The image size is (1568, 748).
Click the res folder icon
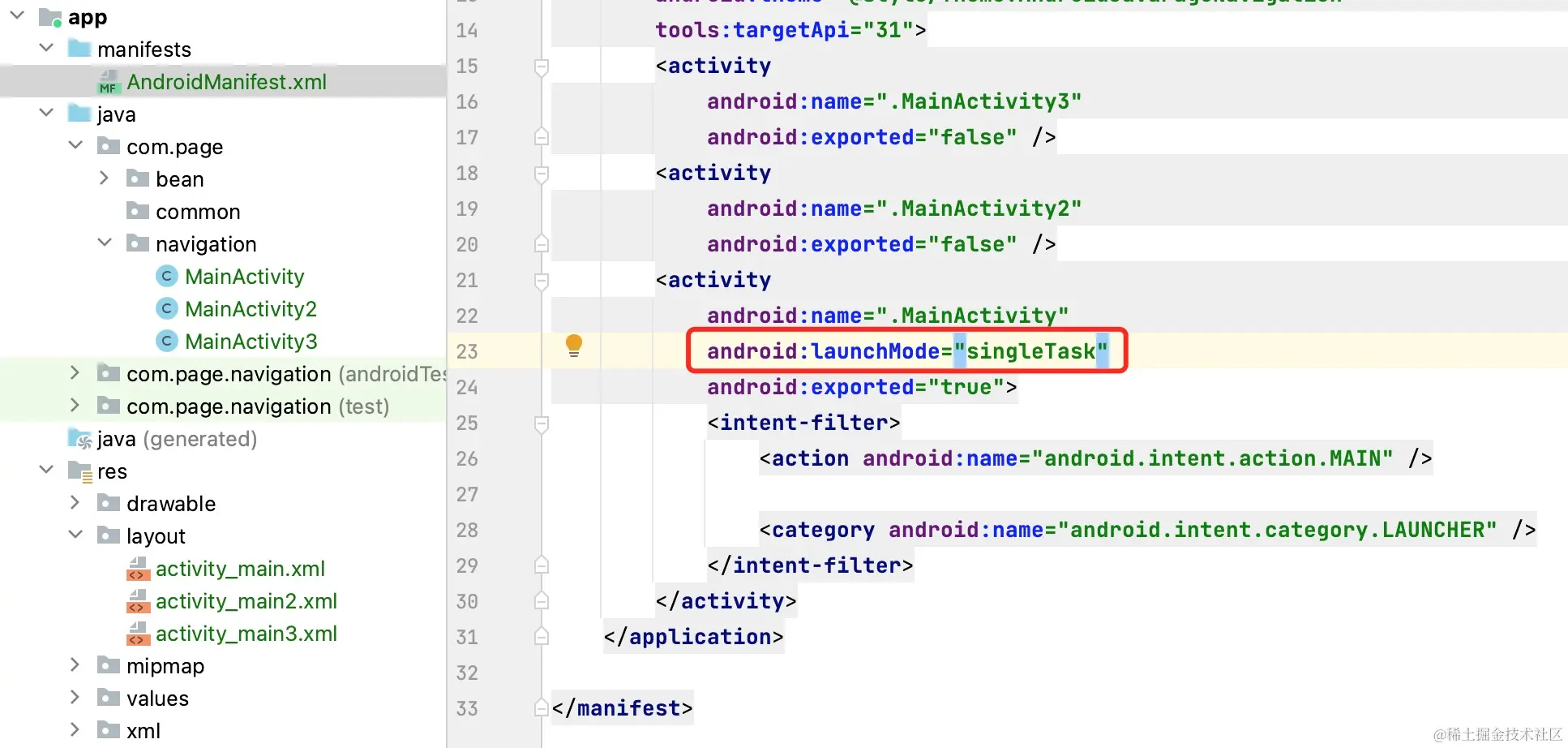click(x=79, y=471)
